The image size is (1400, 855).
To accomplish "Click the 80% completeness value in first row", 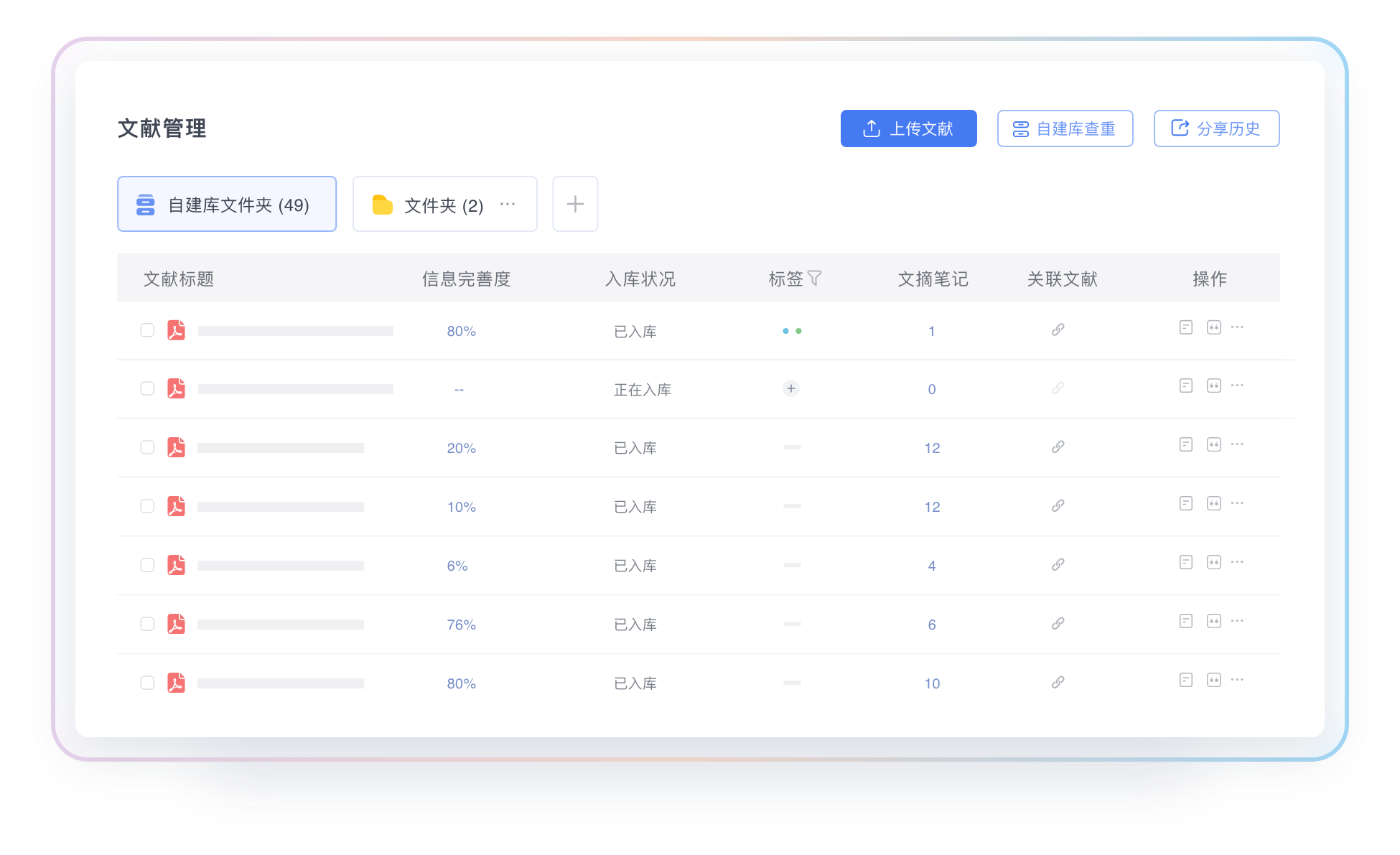I will pyautogui.click(x=461, y=331).
